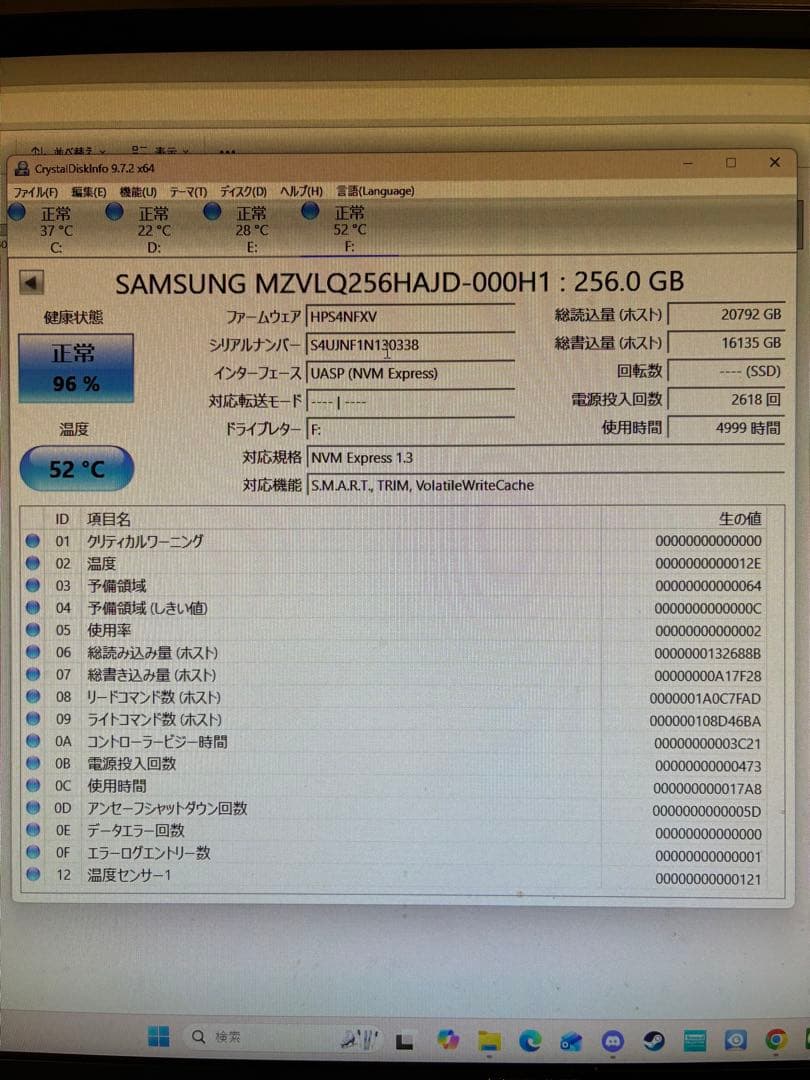This screenshot has height=1080, width=810.
Task: Open the ファイル(F) menu
Action: click(36, 191)
